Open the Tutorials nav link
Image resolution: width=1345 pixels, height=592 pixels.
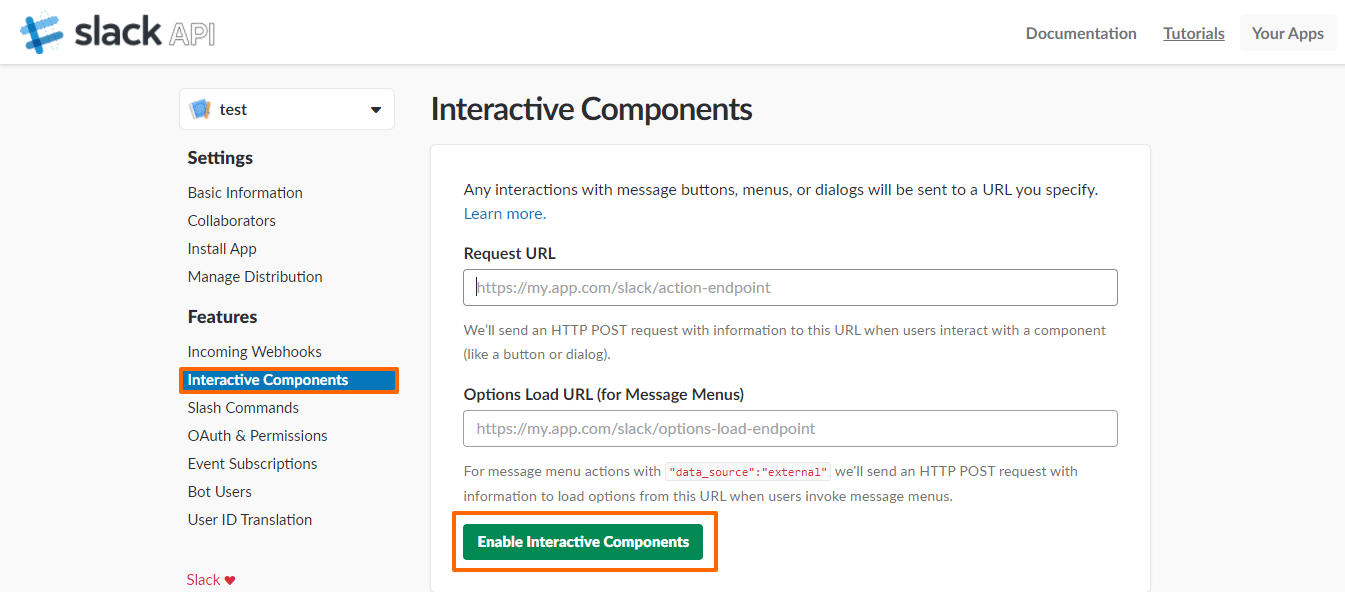1193,33
